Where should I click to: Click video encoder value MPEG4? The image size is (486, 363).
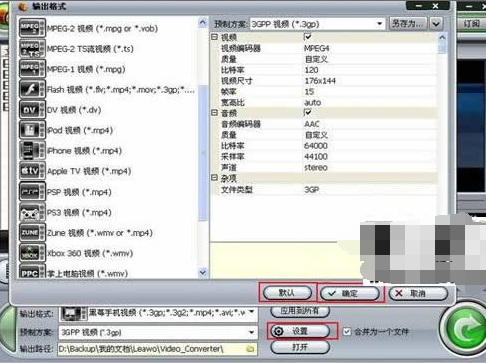point(316,48)
